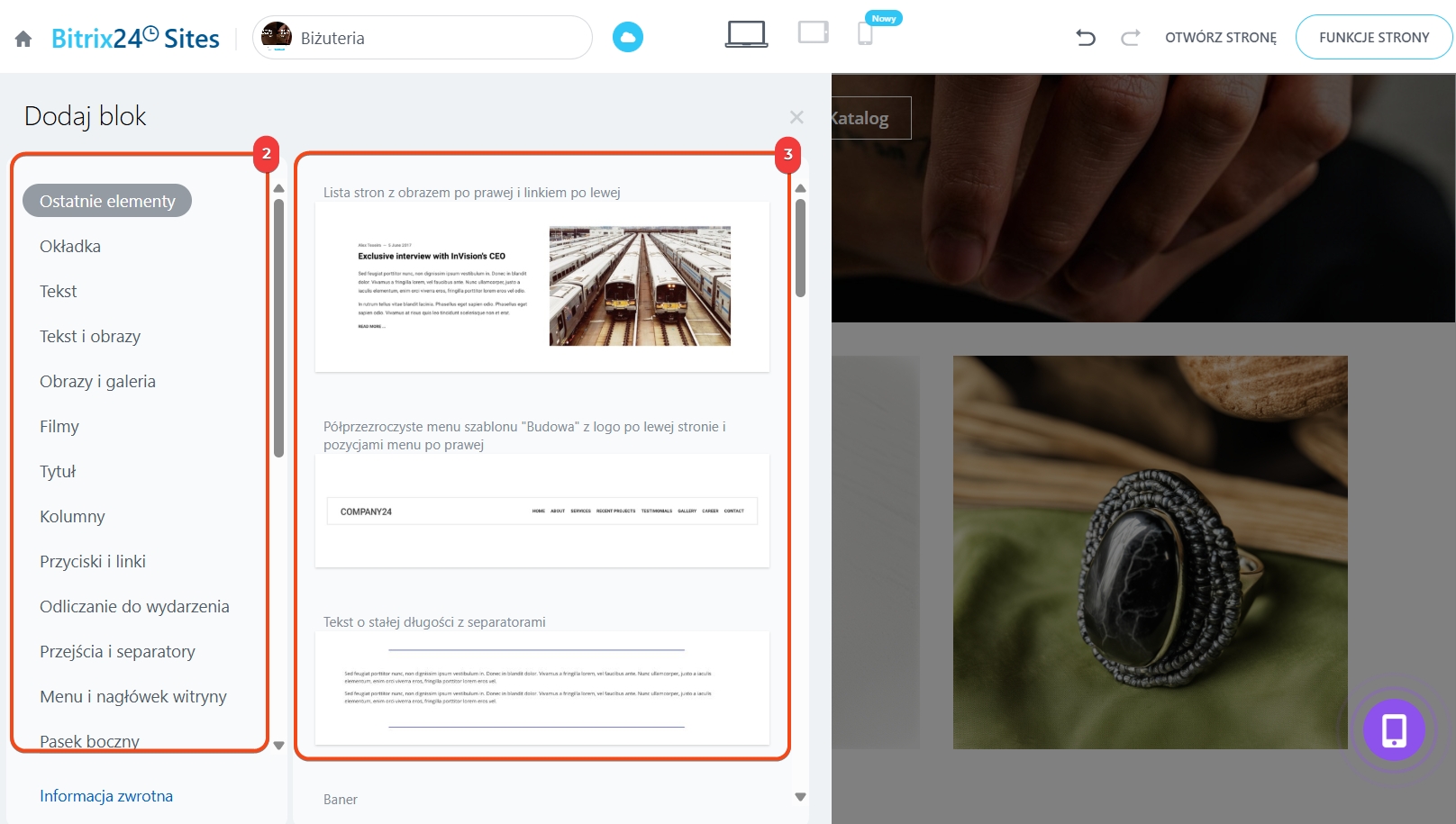Click the Biżuteria site avatar
Viewport: 1456px width, 824px height.
click(x=277, y=37)
